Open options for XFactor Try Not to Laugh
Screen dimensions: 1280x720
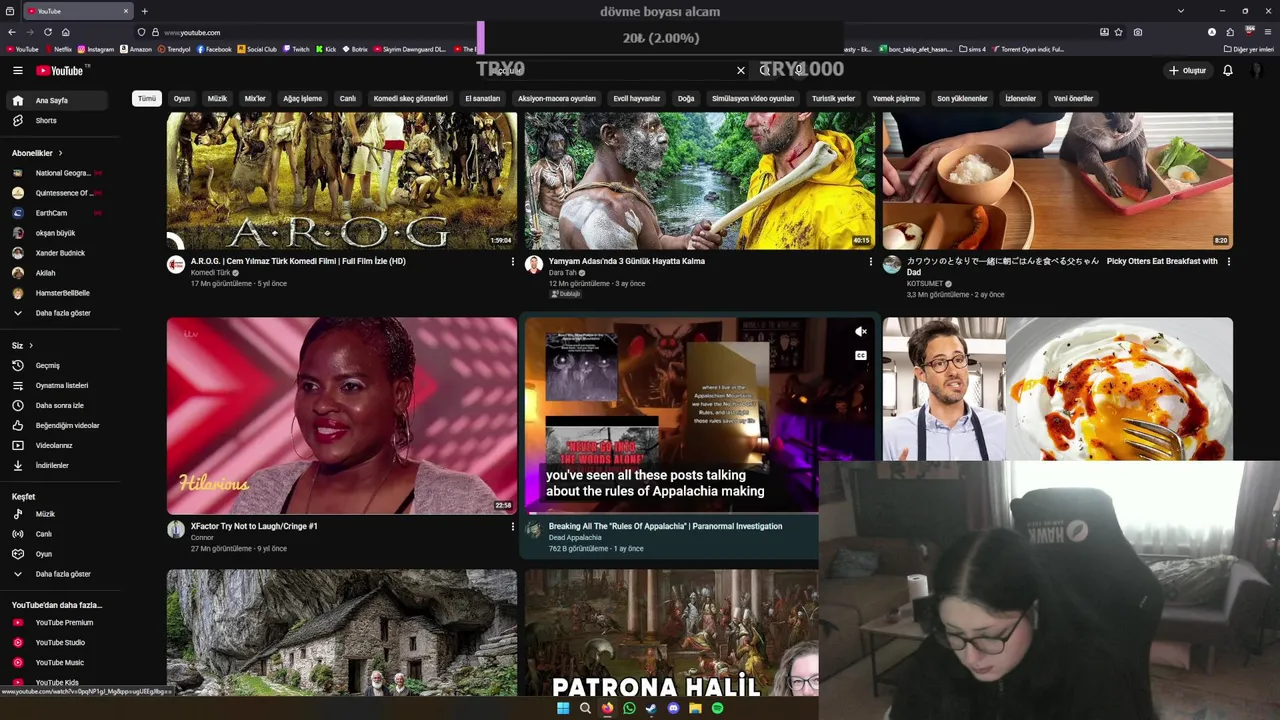tap(513, 527)
